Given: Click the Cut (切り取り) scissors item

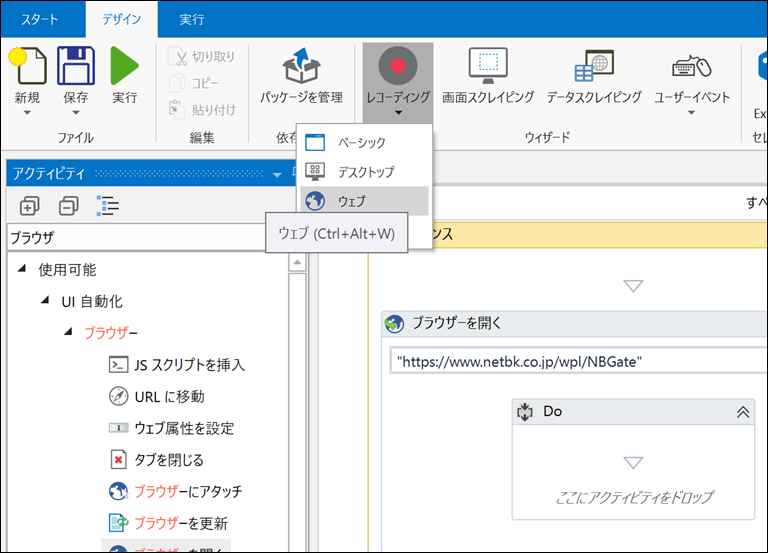Looking at the screenshot, I should 202,57.
